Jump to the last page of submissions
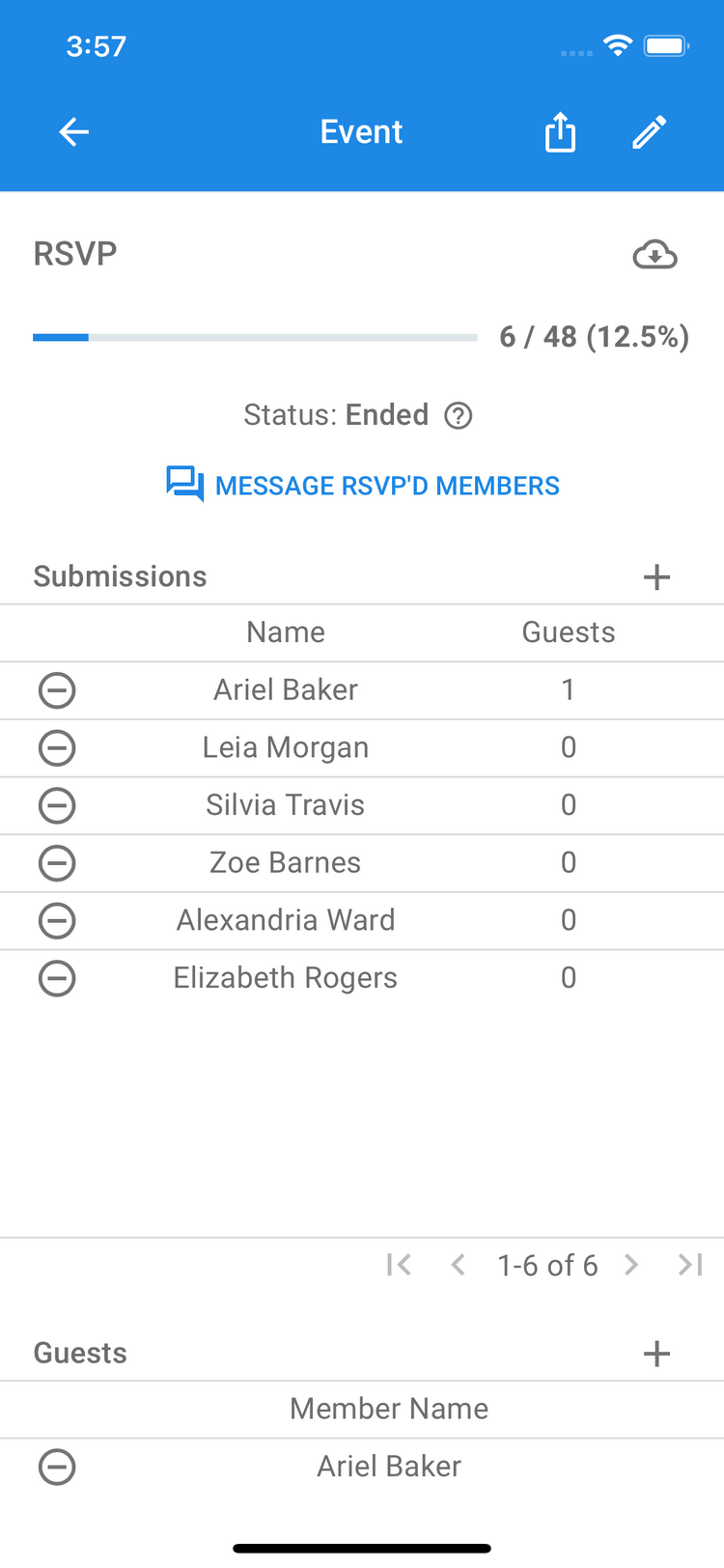724x1568 pixels. click(x=690, y=1265)
